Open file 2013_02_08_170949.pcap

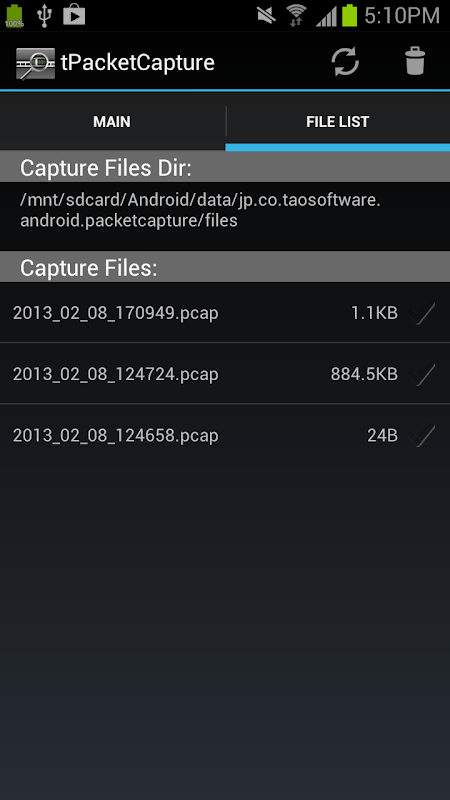pos(225,312)
